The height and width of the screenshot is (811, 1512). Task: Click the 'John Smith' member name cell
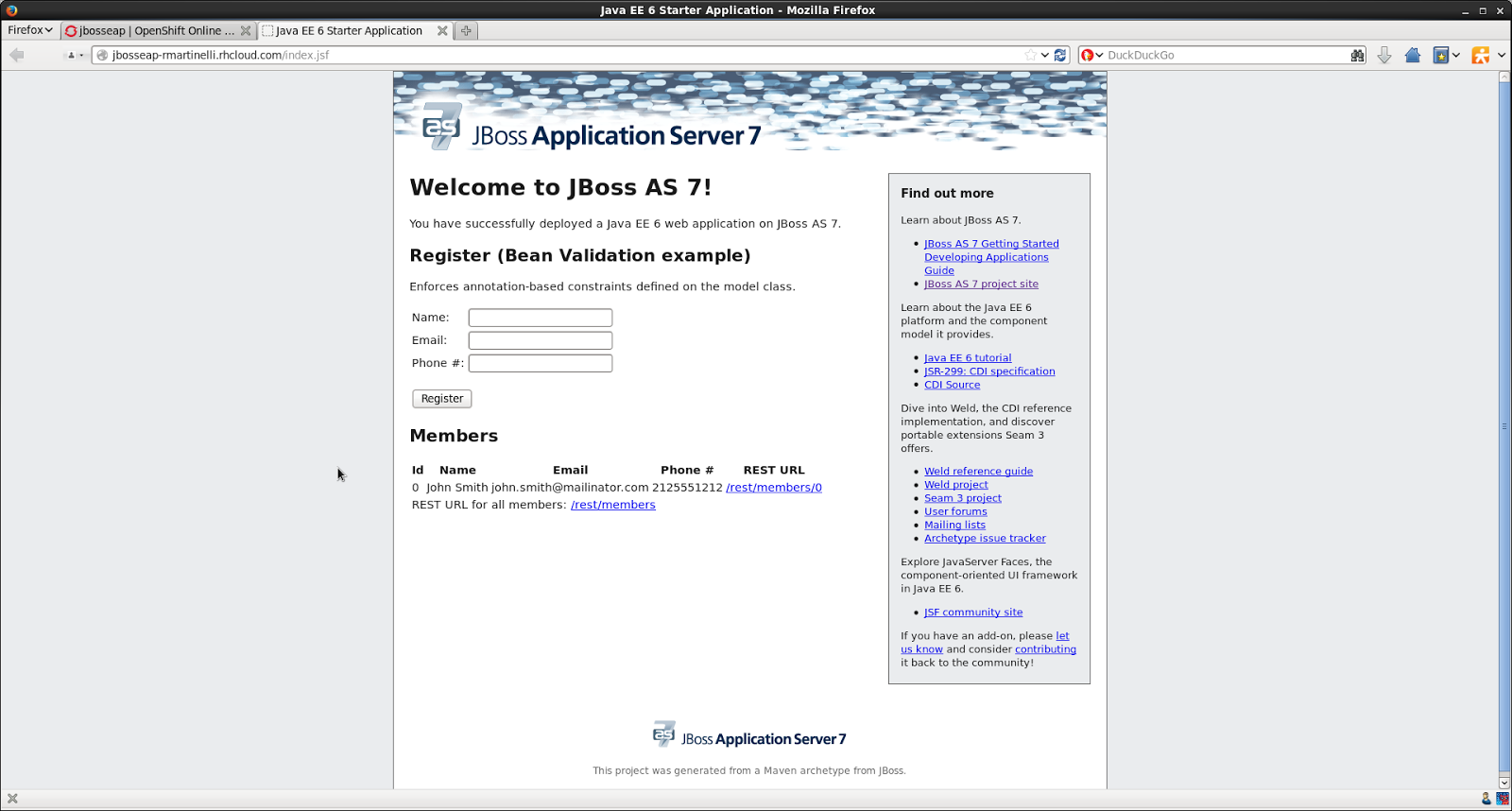pos(457,488)
